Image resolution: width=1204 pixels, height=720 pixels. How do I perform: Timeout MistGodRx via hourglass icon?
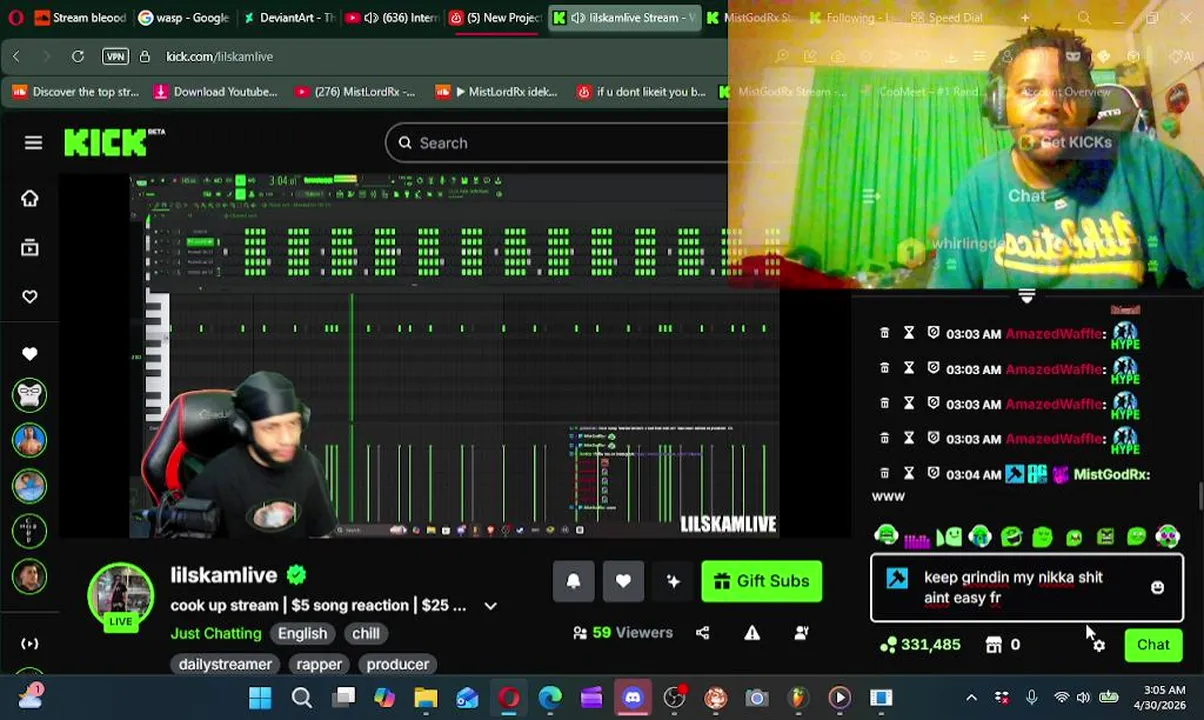pyautogui.click(x=908, y=473)
